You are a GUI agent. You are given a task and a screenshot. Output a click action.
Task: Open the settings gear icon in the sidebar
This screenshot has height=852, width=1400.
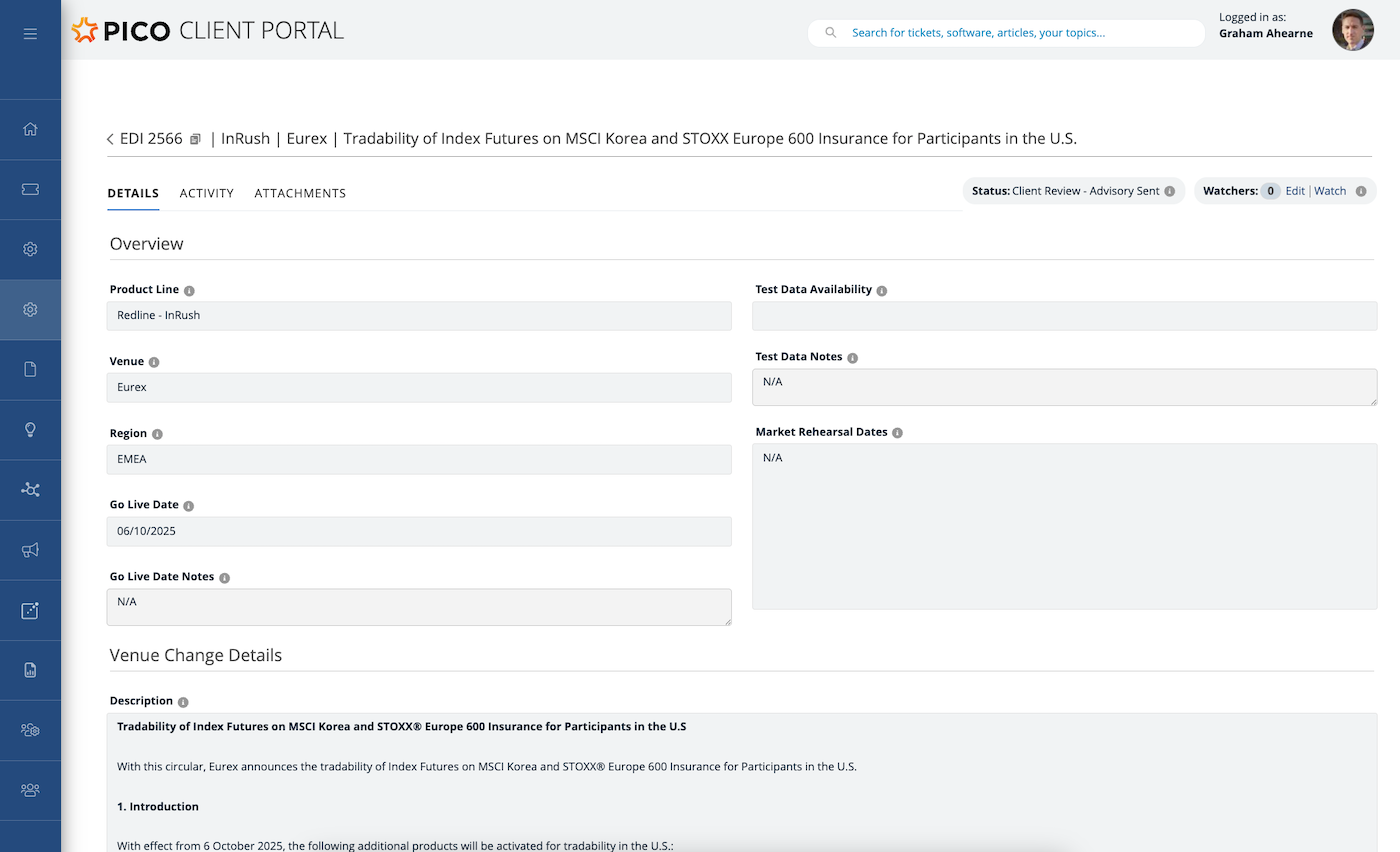30,249
